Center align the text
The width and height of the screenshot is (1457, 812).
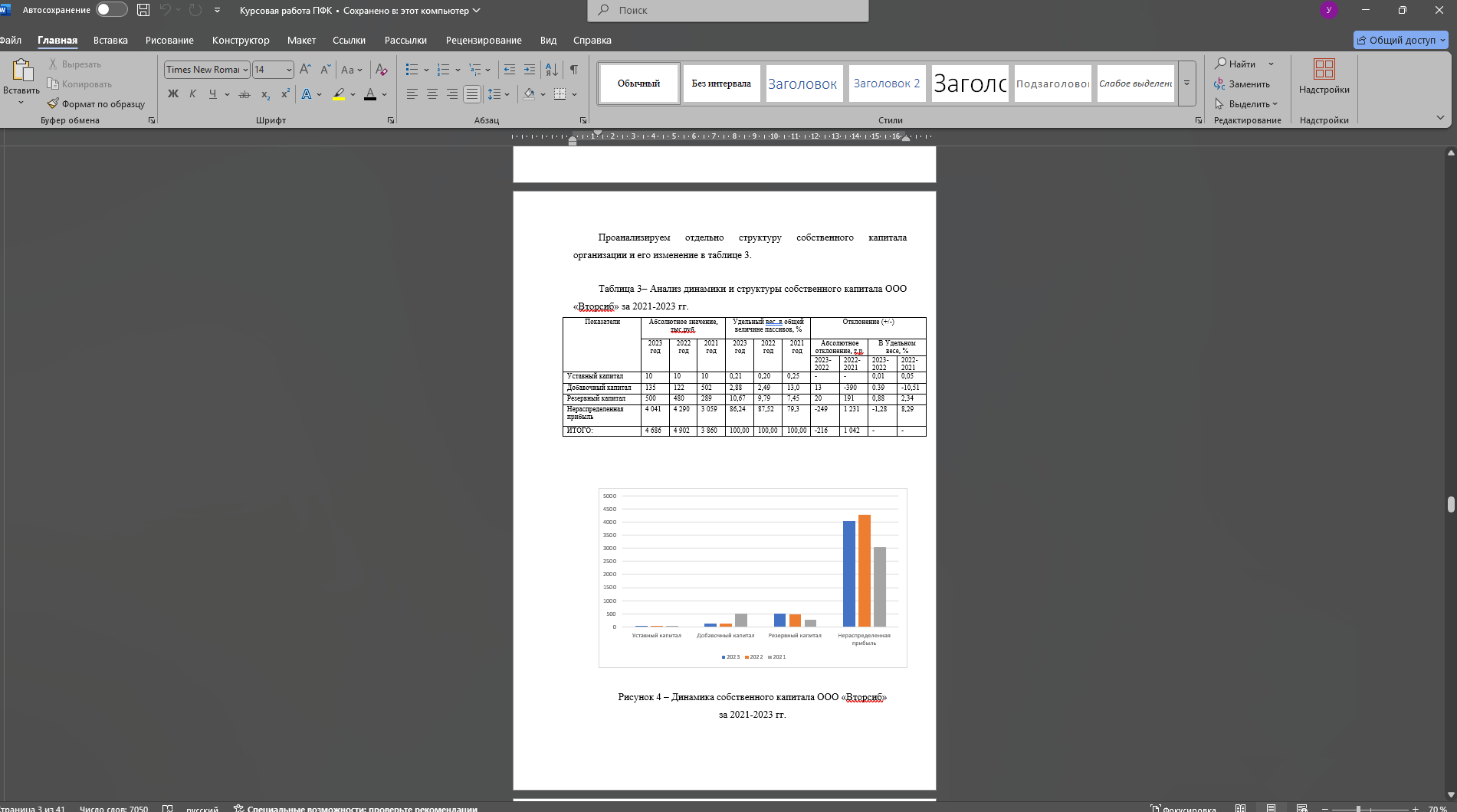click(432, 94)
